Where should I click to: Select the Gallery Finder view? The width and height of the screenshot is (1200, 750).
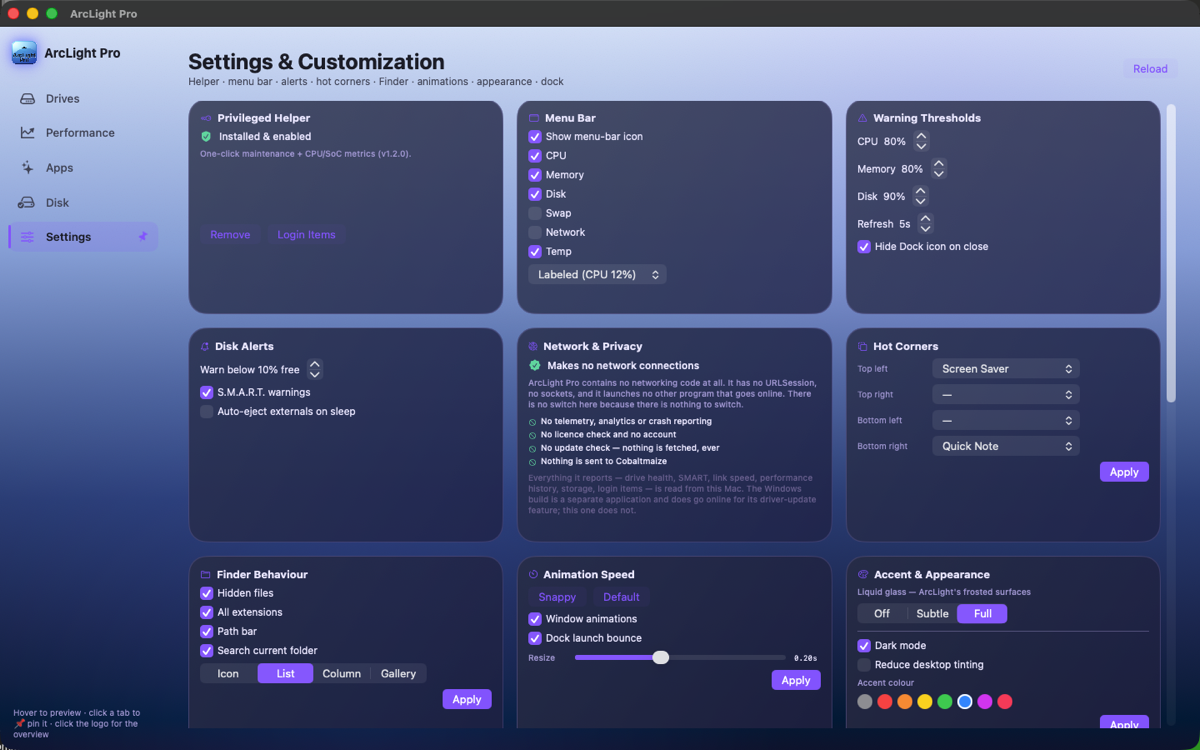(398, 674)
